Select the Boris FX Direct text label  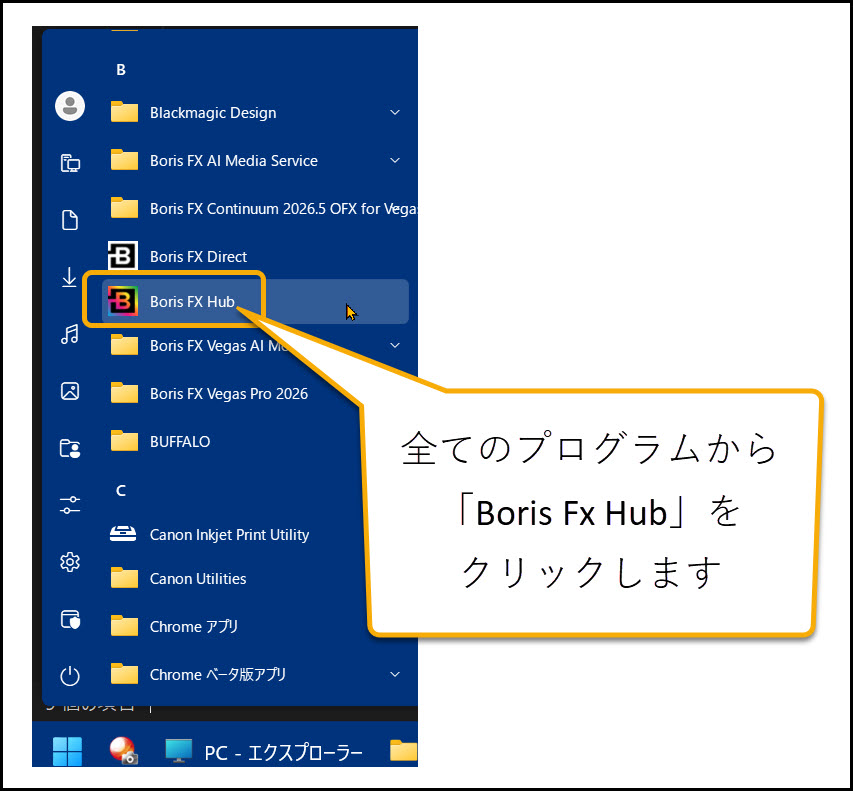[198, 256]
